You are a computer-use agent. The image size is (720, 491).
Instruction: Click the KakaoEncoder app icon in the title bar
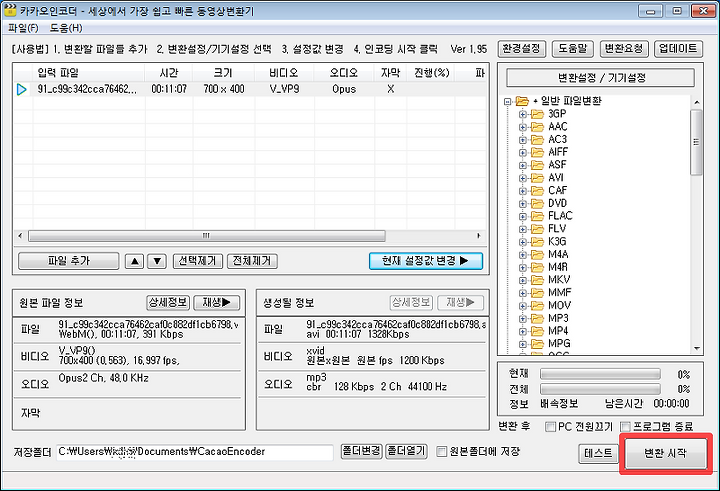point(9,9)
